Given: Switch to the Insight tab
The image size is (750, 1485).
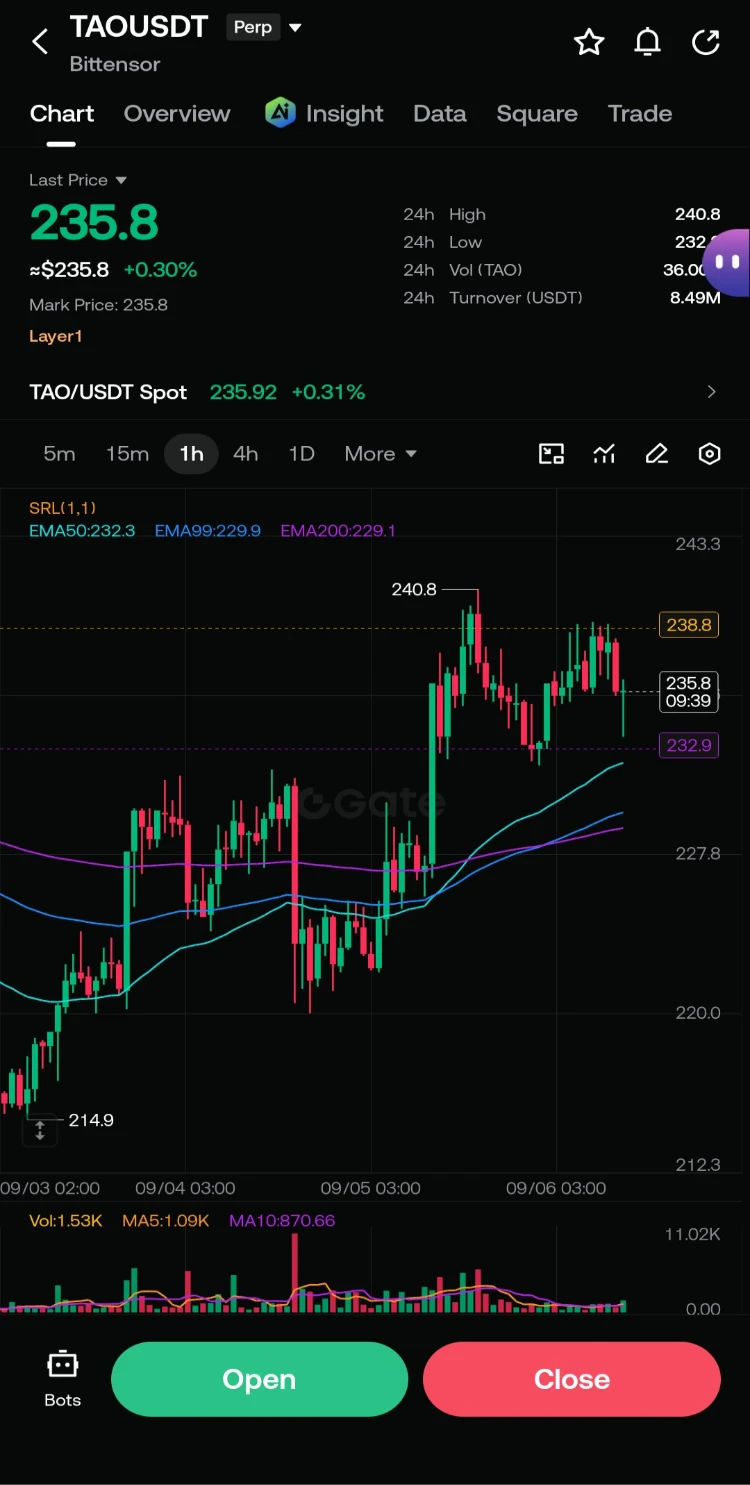Looking at the screenshot, I should point(344,113).
